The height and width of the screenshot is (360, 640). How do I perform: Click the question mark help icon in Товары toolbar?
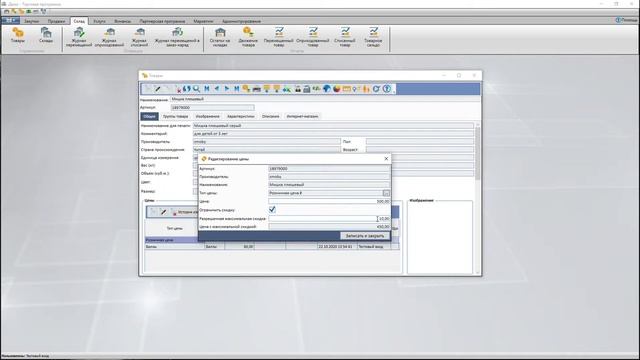[x=387, y=89]
